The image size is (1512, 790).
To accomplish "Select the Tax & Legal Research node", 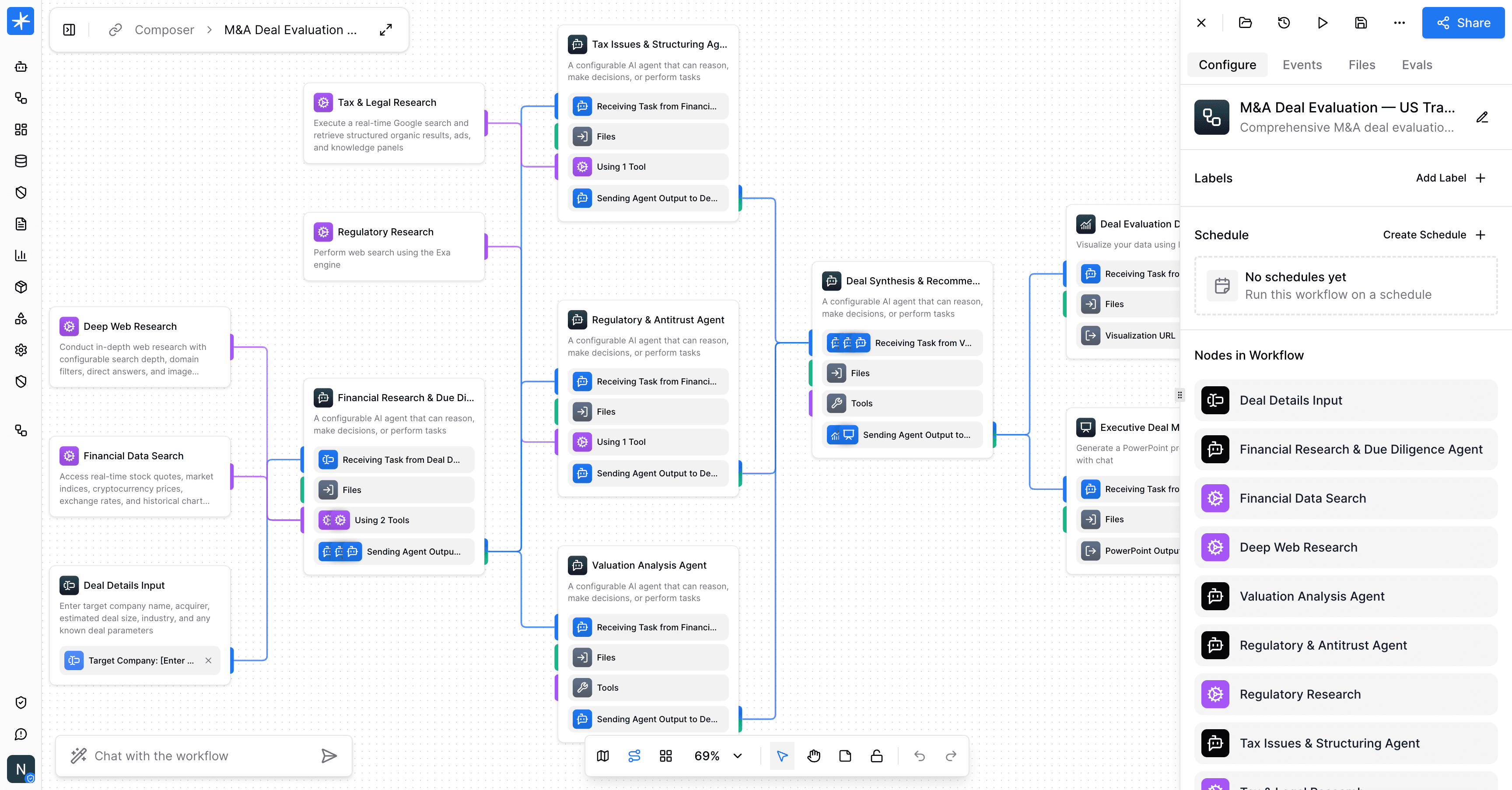I will point(394,123).
